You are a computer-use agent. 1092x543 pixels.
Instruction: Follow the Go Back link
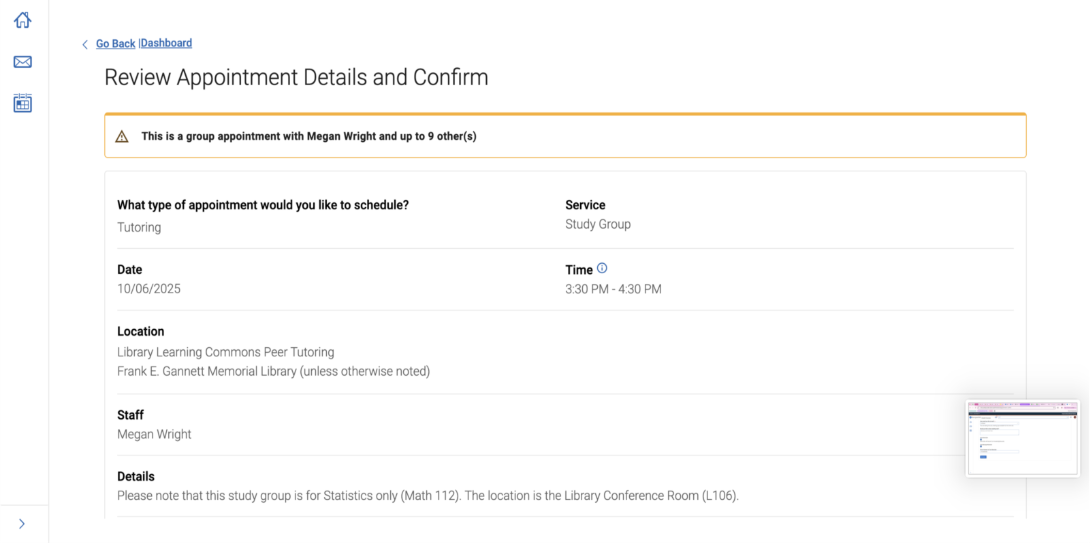click(x=115, y=44)
